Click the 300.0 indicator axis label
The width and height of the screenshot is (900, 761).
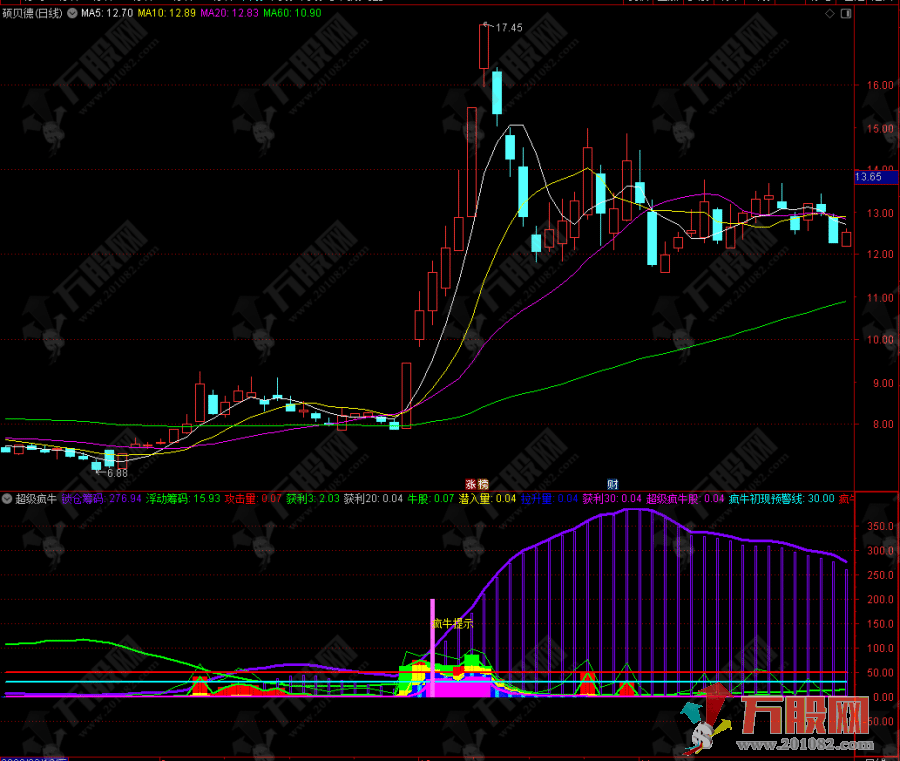tap(880, 551)
